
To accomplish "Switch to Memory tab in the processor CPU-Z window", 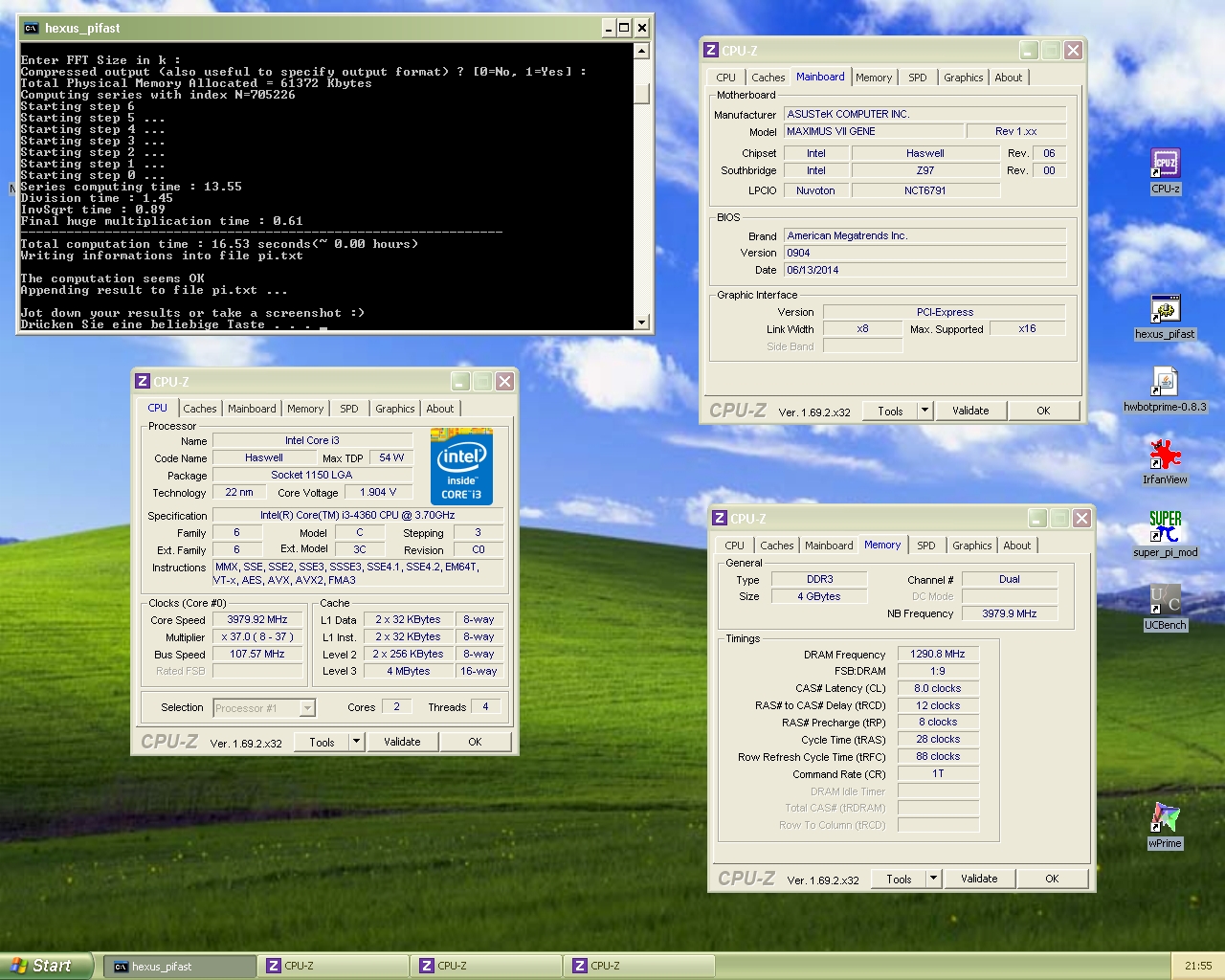I will (x=305, y=410).
